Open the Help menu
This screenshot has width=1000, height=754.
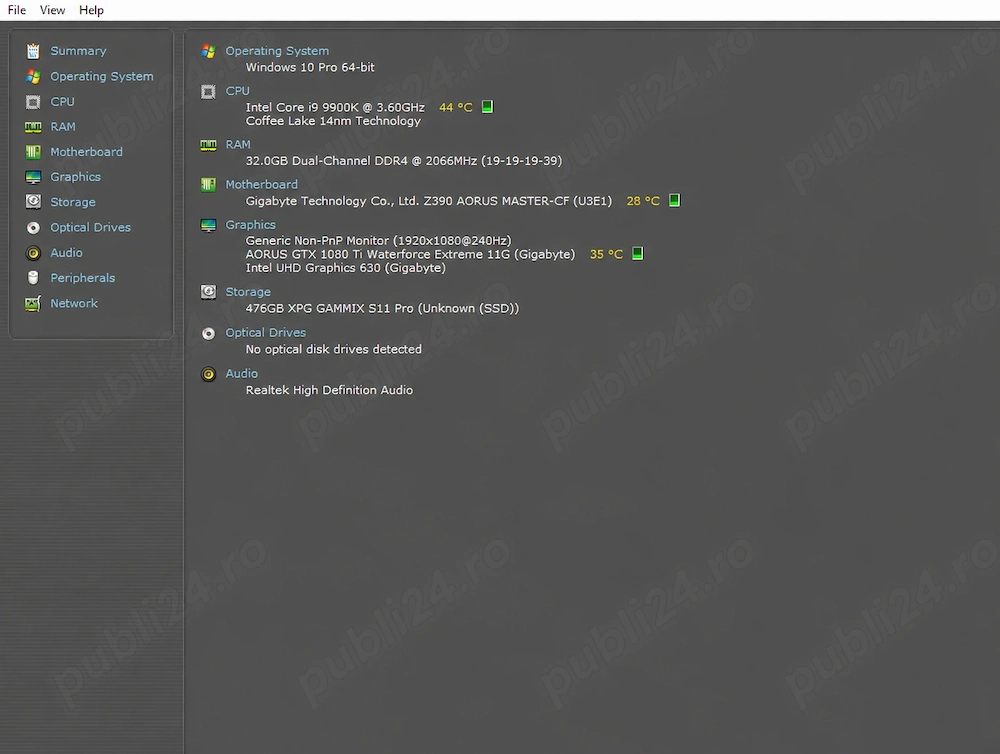click(91, 10)
